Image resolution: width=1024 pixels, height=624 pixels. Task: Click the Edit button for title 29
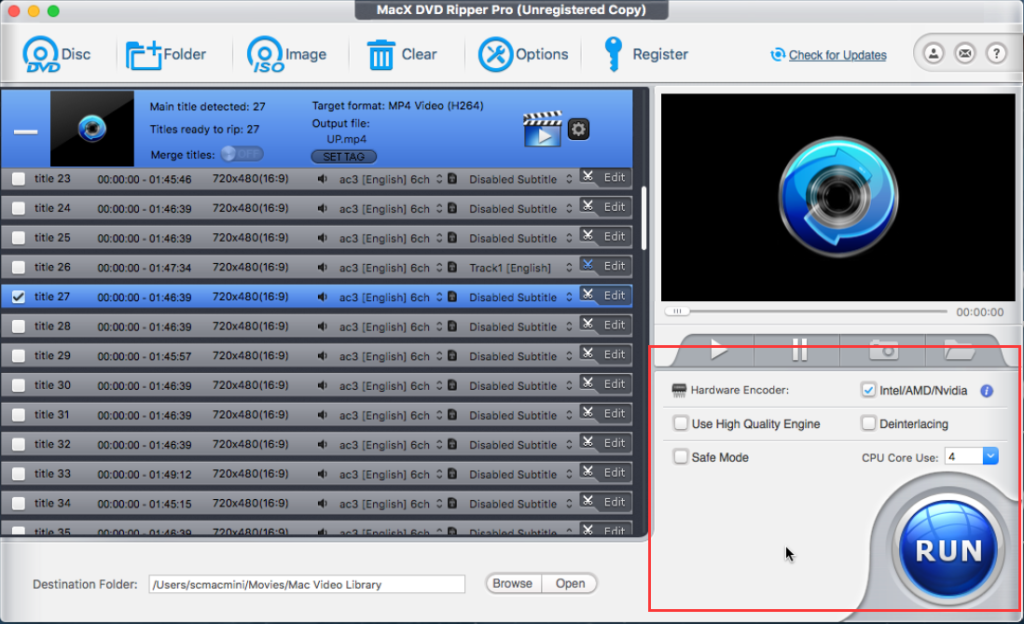[x=605, y=354]
